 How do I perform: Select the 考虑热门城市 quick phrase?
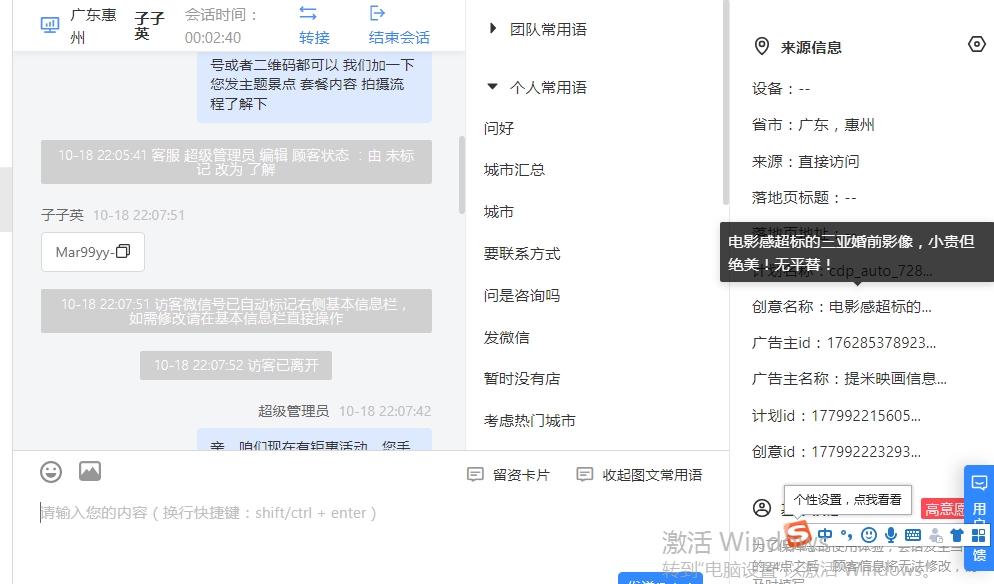[x=529, y=420]
